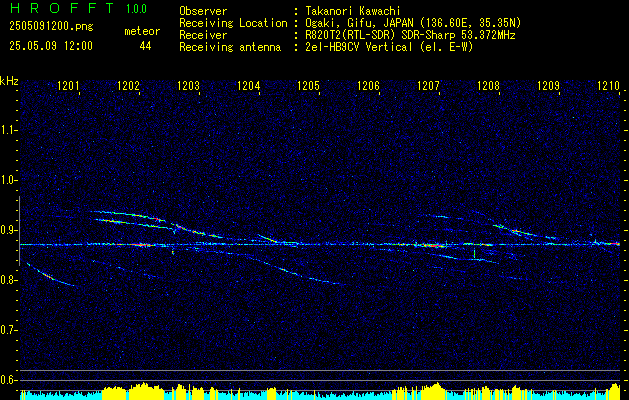
Task: Click the bright echo trace below 1201
Action: [x=50, y=275]
